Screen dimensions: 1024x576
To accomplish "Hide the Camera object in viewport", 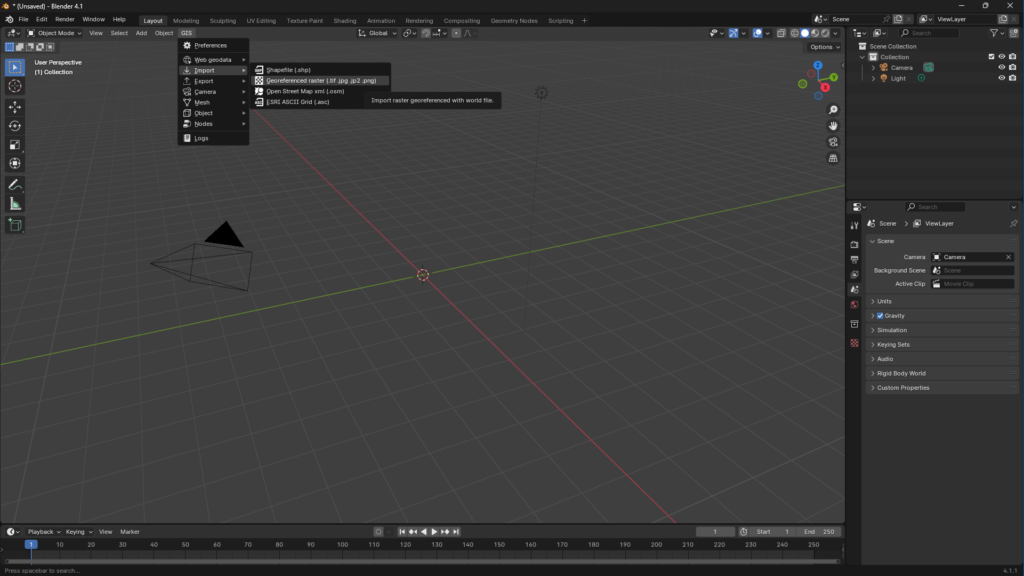I will pyautogui.click(x=1001, y=68).
